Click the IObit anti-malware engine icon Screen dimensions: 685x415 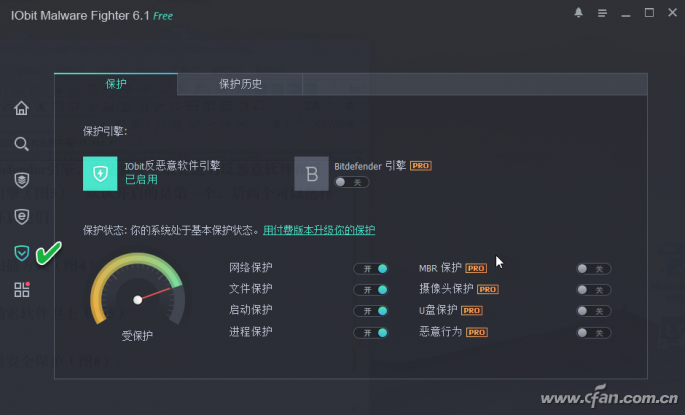(x=100, y=173)
